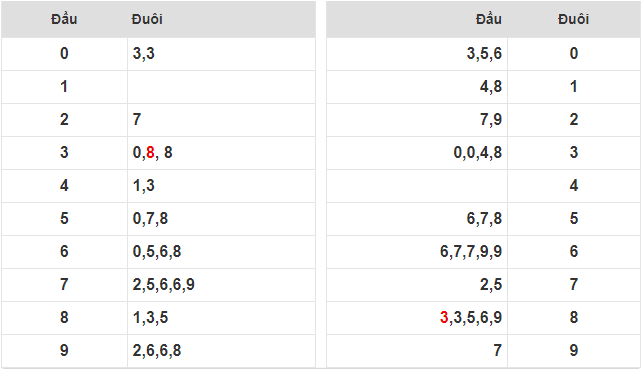641x369 pixels.
Task: Select the red 8 in left row 3
Action: (150, 152)
